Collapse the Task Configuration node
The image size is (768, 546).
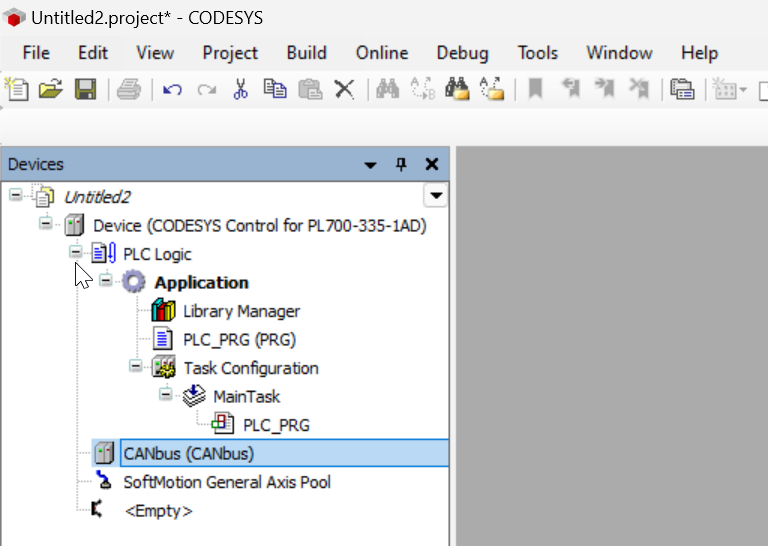pos(136,366)
